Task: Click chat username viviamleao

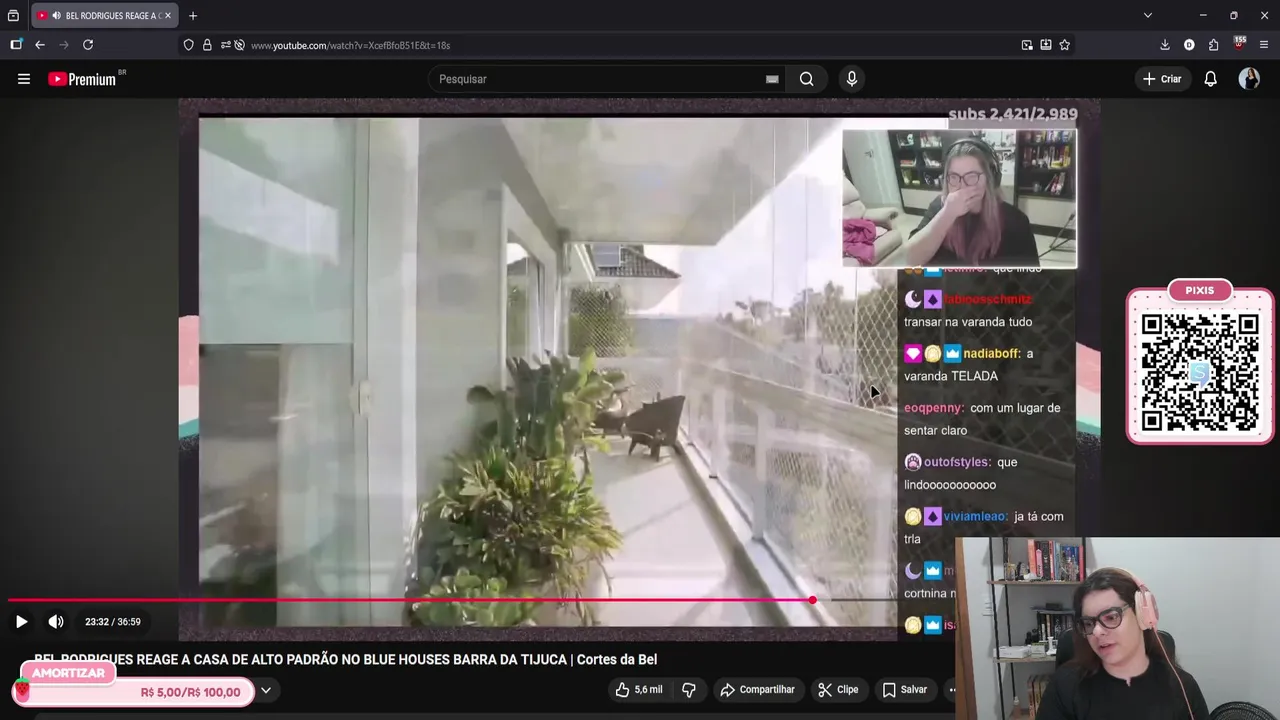Action: click(975, 516)
